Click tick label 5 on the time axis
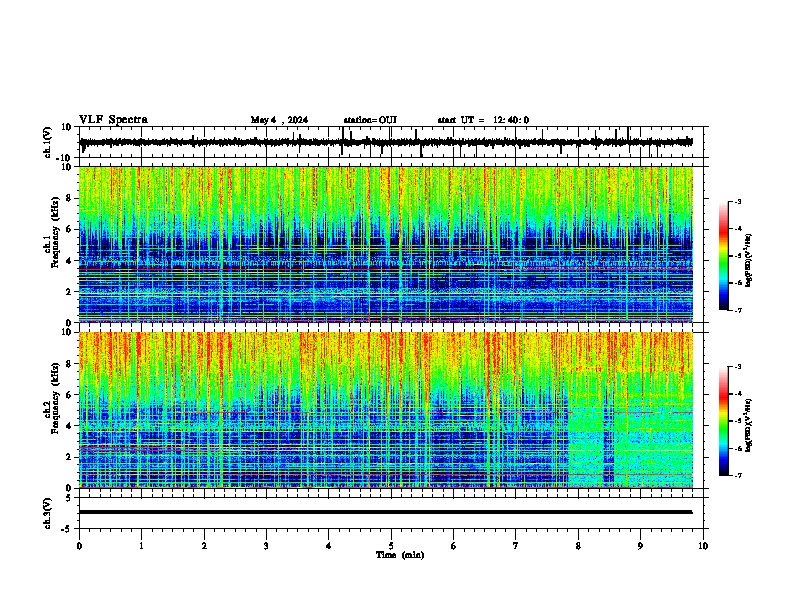Screen dimensions: 792x612 391,546
